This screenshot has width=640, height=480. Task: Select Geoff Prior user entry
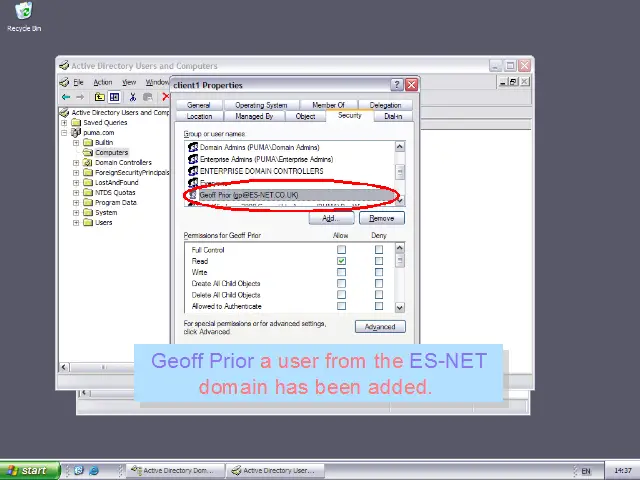(x=291, y=195)
